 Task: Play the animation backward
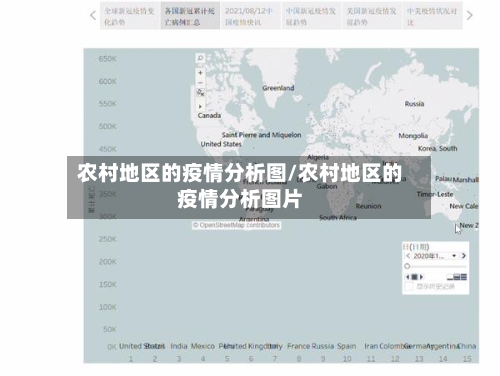(x=407, y=277)
